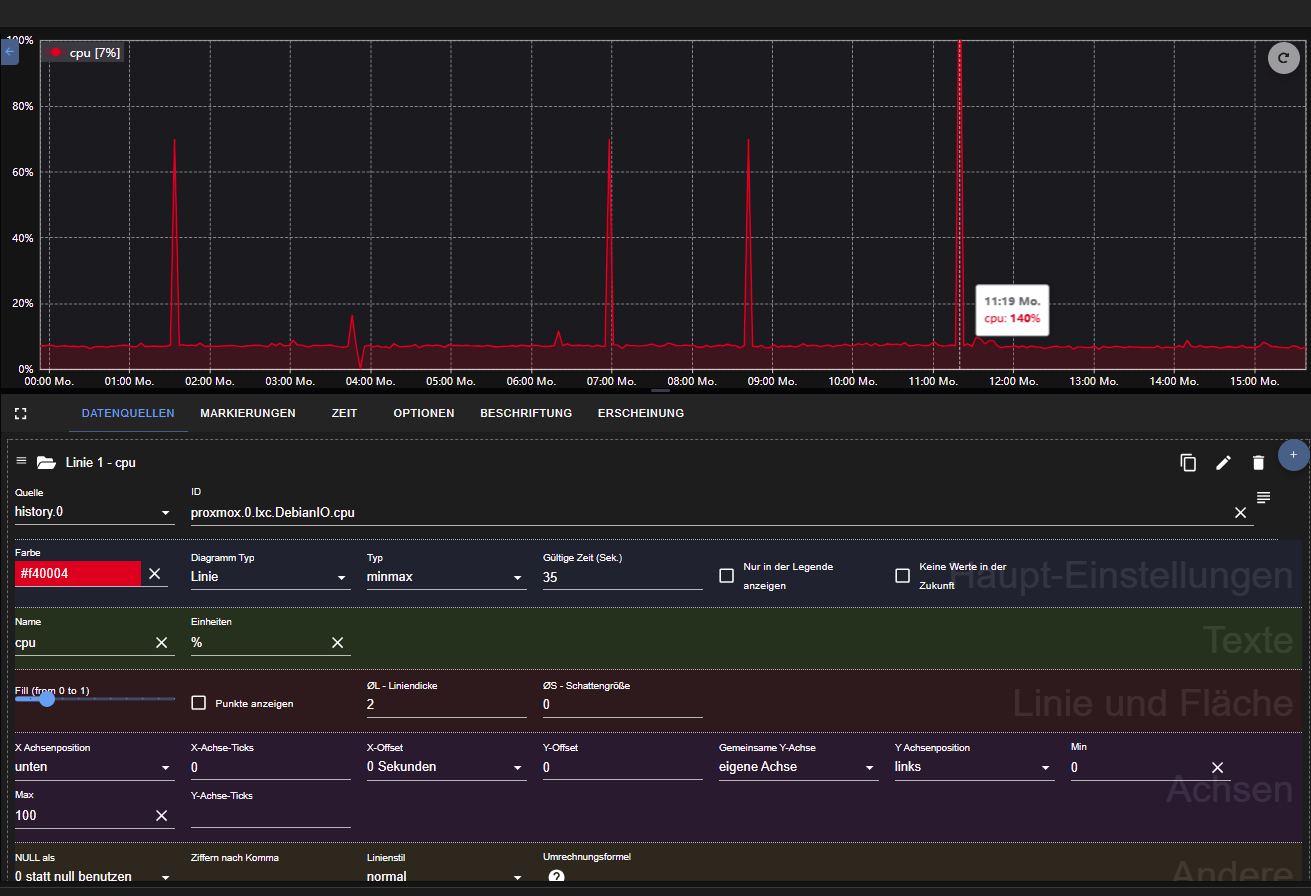Switch to the MARKIERUNGEN tab
This screenshot has height=896, width=1311.
coord(247,413)
